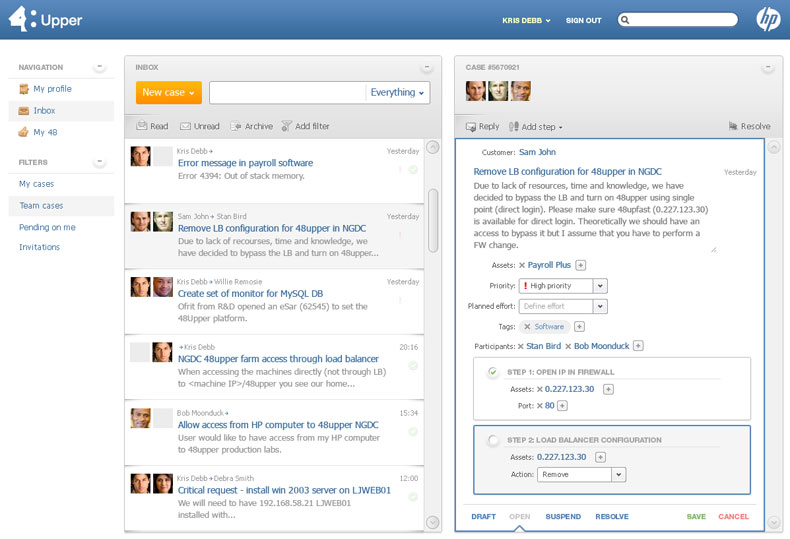Click Reply in the case toolbar
Screen dimensions: 790x539
482,126
